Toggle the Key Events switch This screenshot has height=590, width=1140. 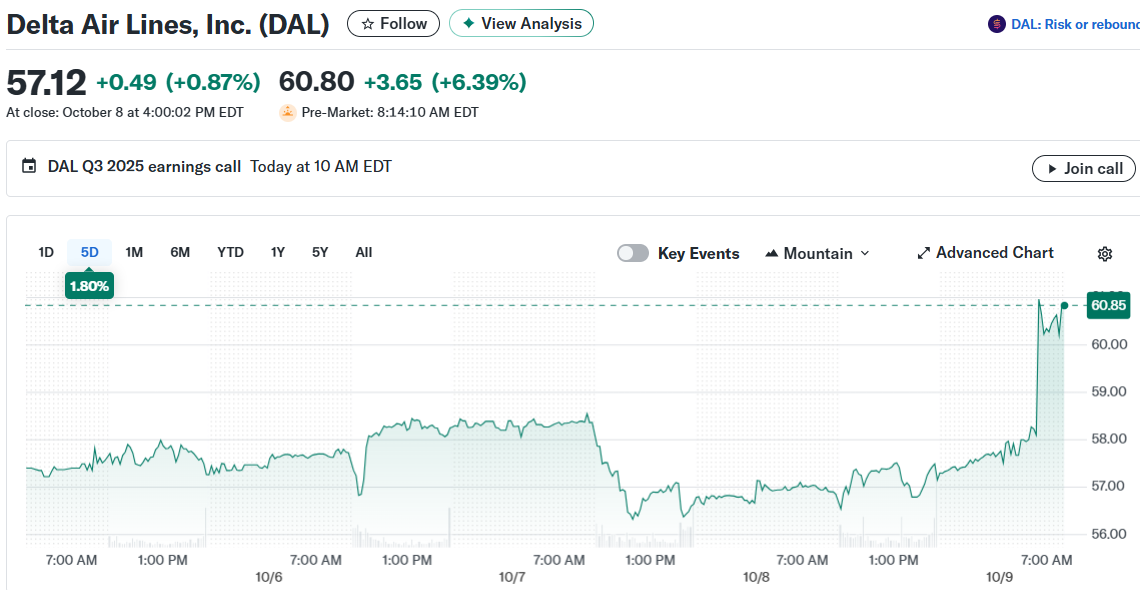point(633,253)
